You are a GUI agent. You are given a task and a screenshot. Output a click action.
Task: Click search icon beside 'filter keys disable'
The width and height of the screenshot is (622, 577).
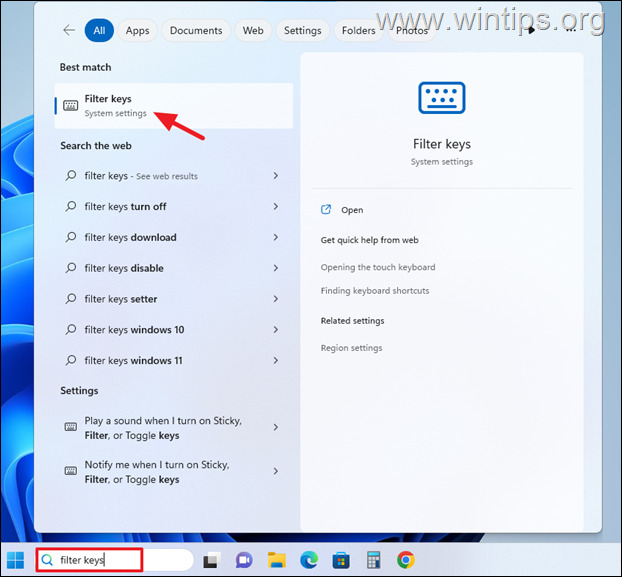pyautogui.click(x=71, y=268)
